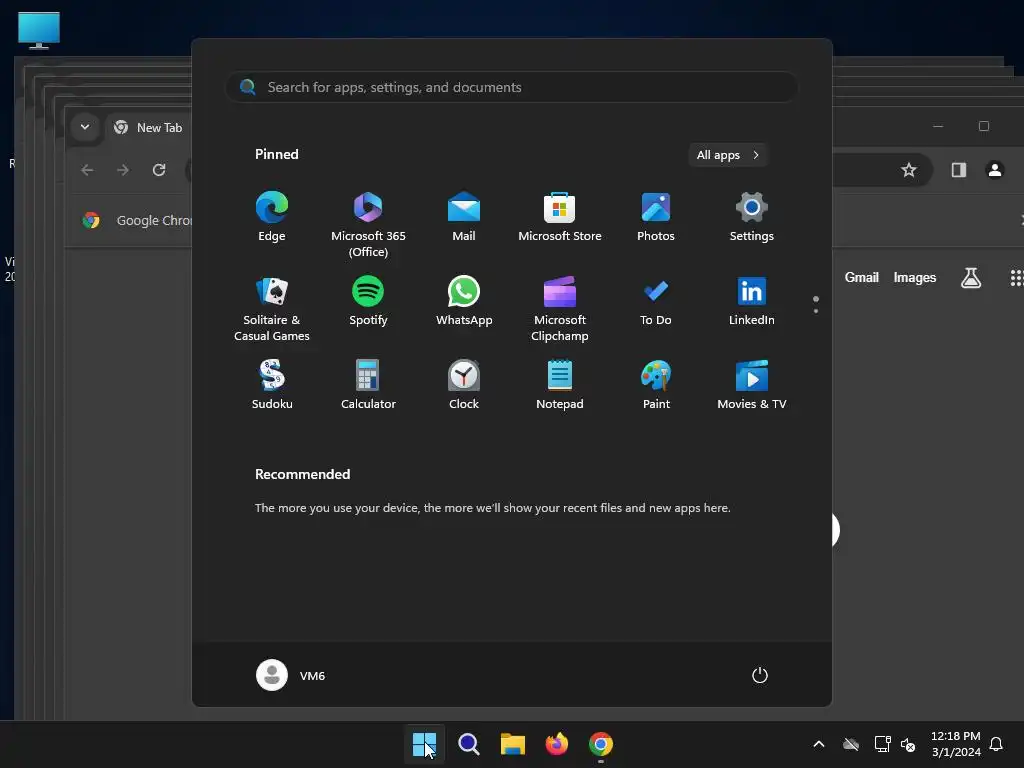Open the desktop This PC icon
This screenshot has height=768, width=1024.
pos(39,30)
